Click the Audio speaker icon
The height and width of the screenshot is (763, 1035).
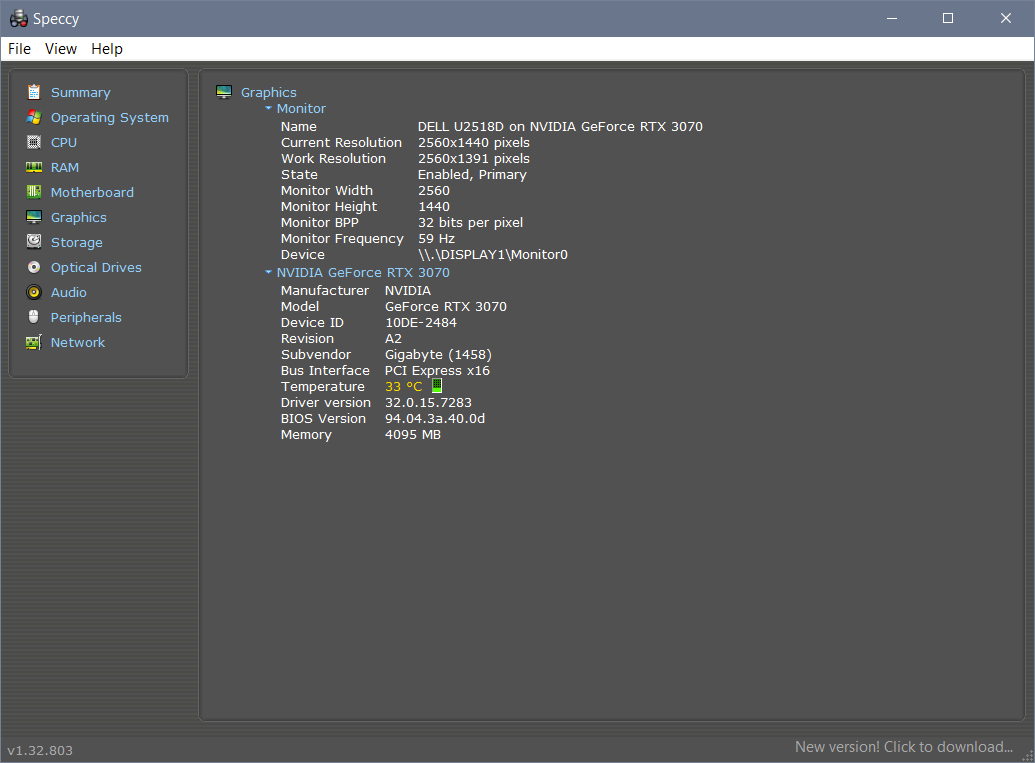[x=34, y=292]
